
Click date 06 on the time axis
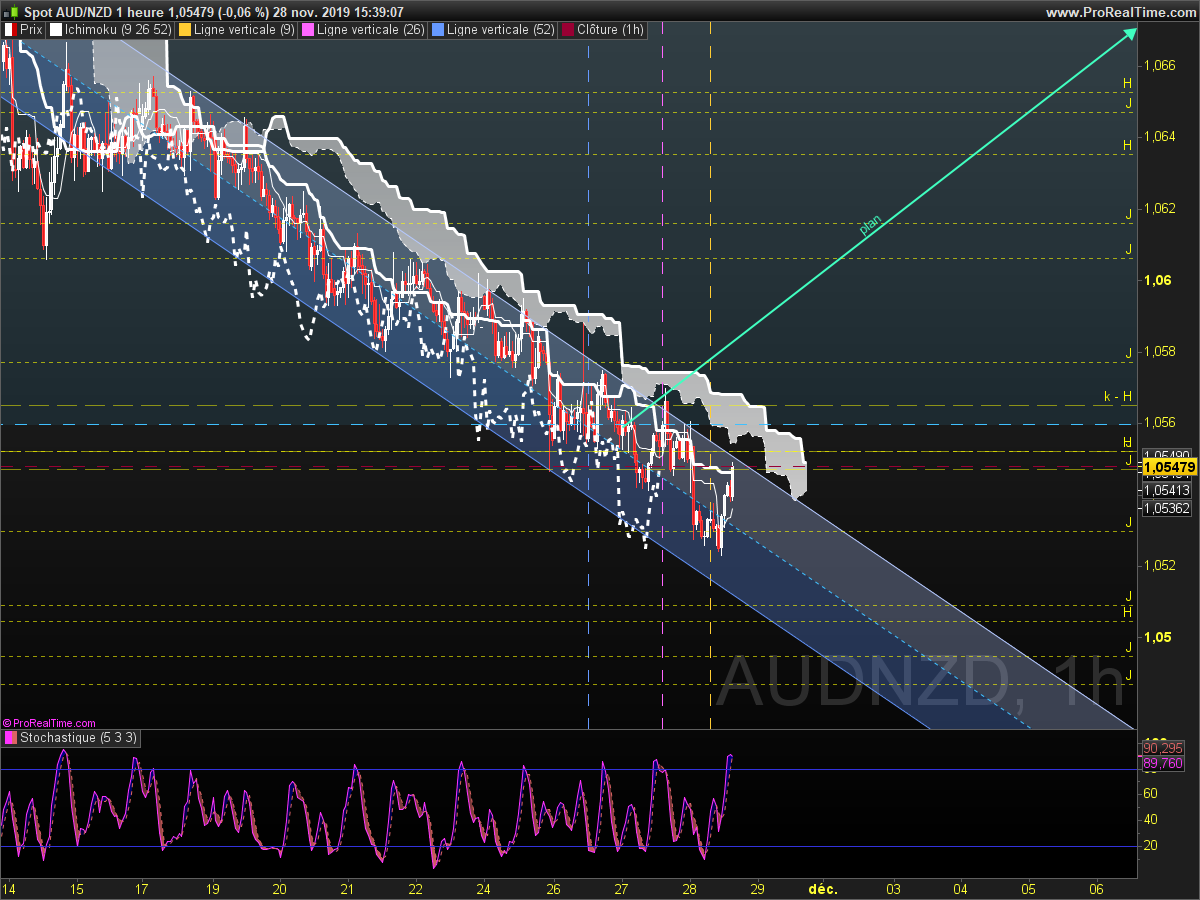coord(1096,888)
